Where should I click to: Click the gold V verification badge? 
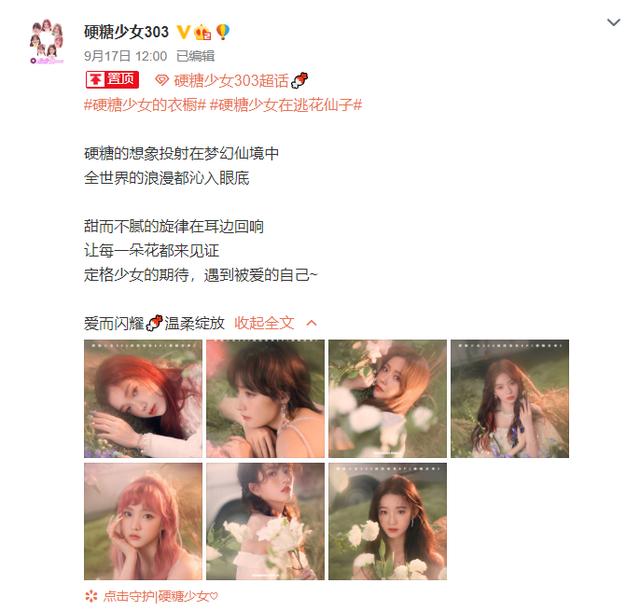pos(183,32)
